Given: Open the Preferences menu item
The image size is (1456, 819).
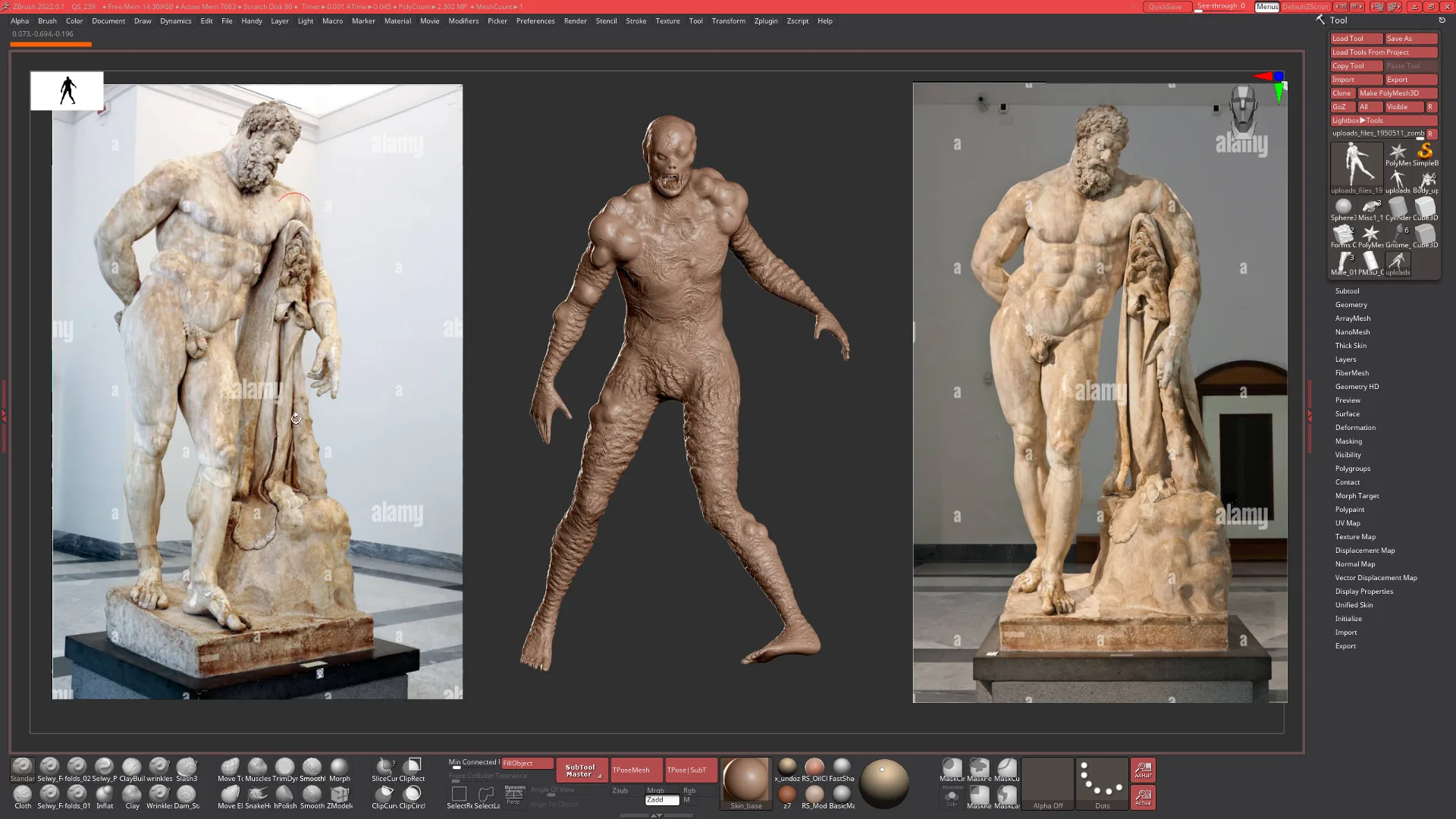Looking at the screenshot, I should click(x=535, y=21).
